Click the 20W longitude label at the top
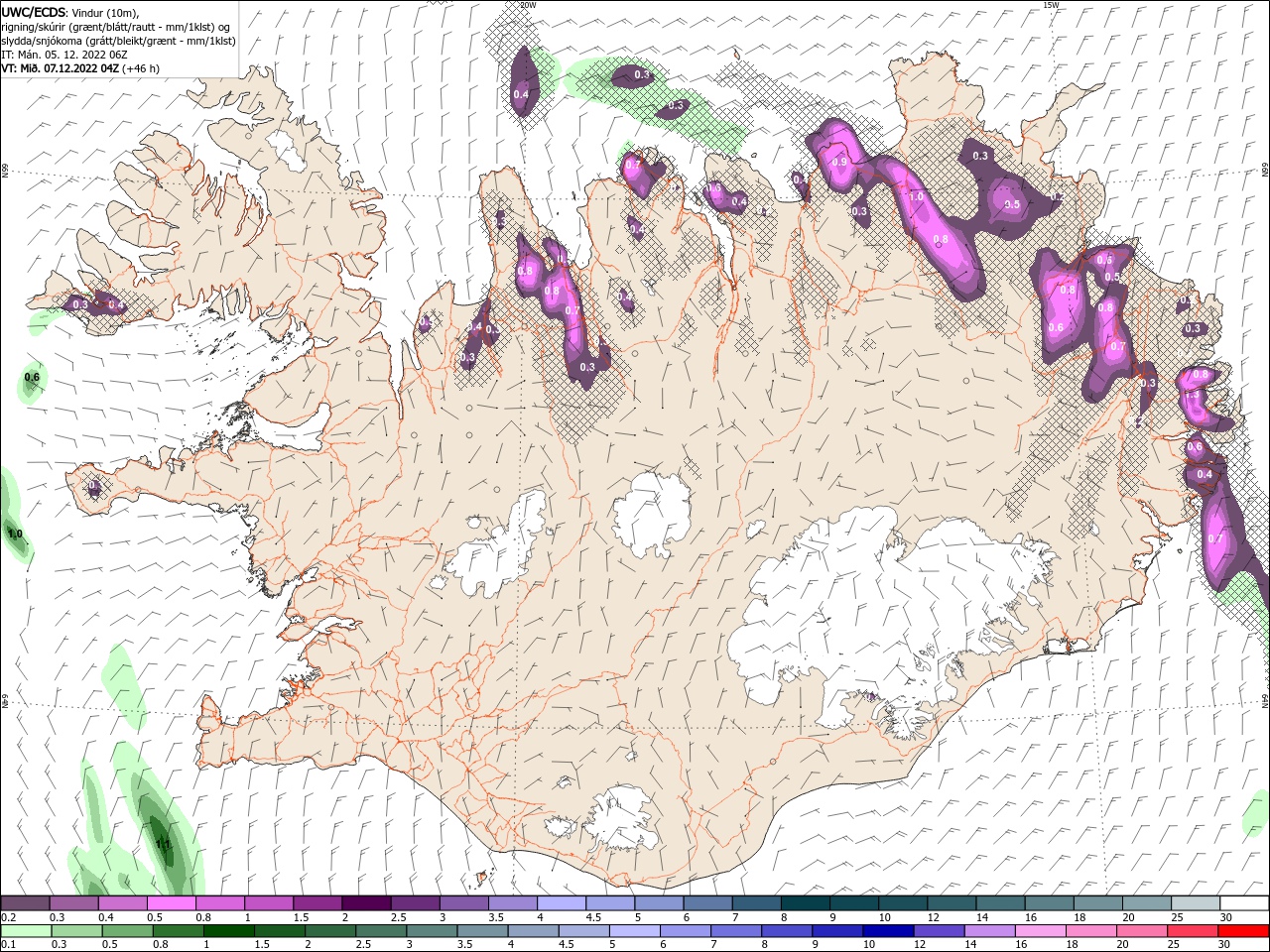Screen dimensions: 1270x952 click(x=528, y=5)
